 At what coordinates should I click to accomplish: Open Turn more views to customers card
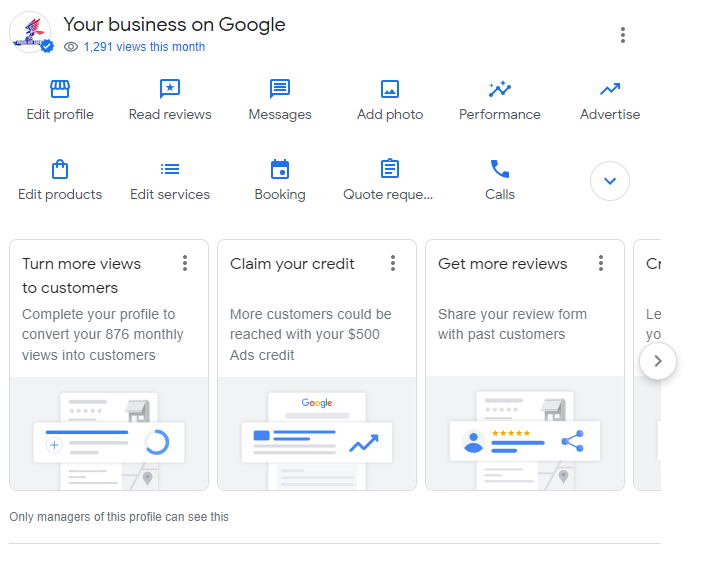tap(109, 365)
